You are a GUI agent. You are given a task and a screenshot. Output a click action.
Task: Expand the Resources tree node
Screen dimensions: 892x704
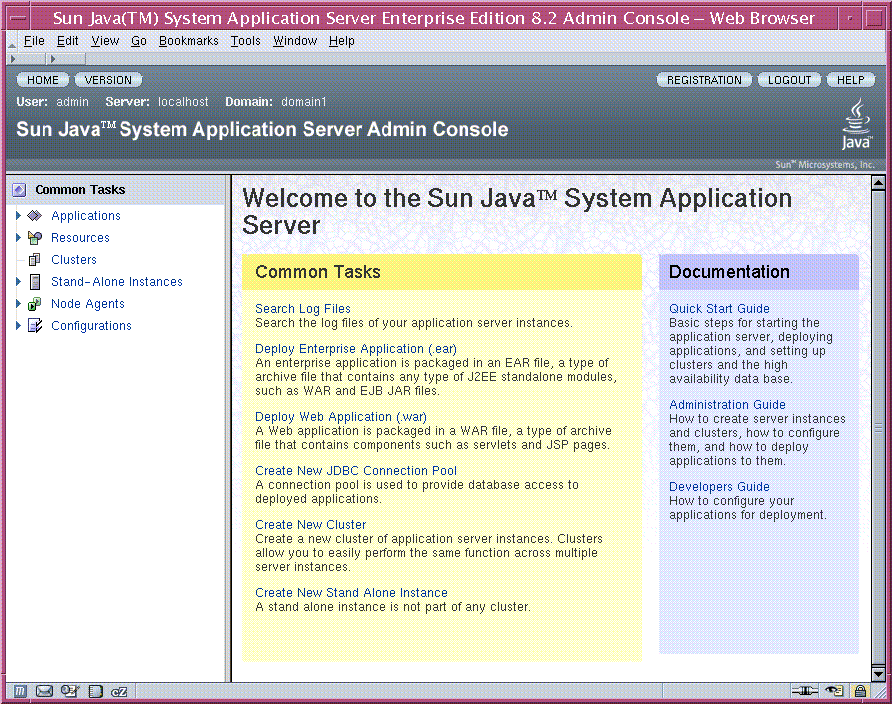pos(18,238)
